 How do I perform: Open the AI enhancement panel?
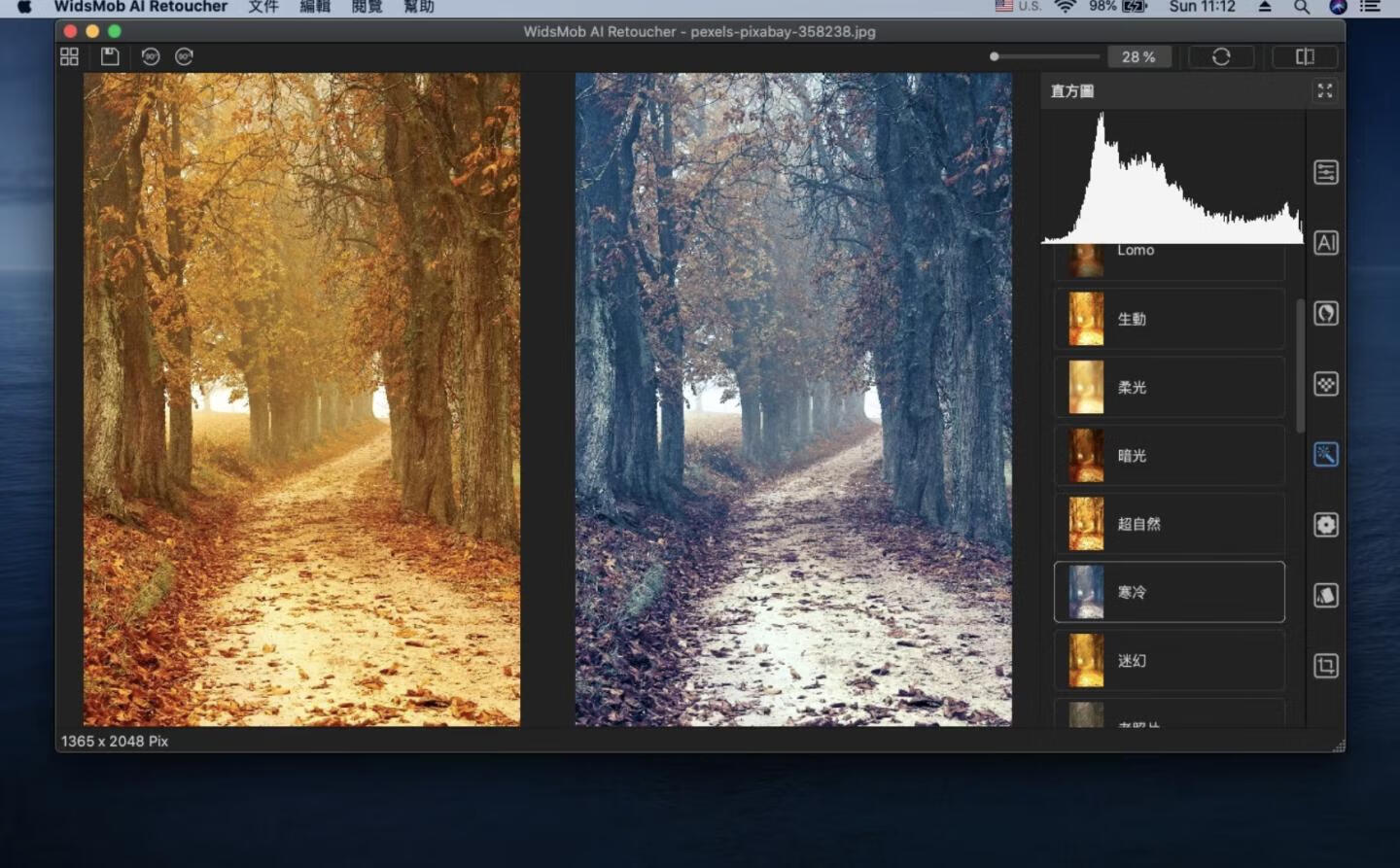1326,243
